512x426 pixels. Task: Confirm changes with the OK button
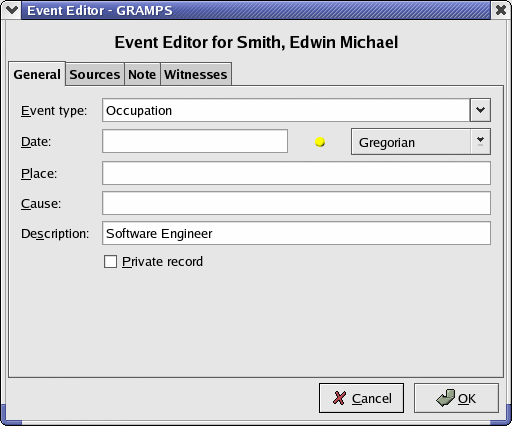coord(456,398)
